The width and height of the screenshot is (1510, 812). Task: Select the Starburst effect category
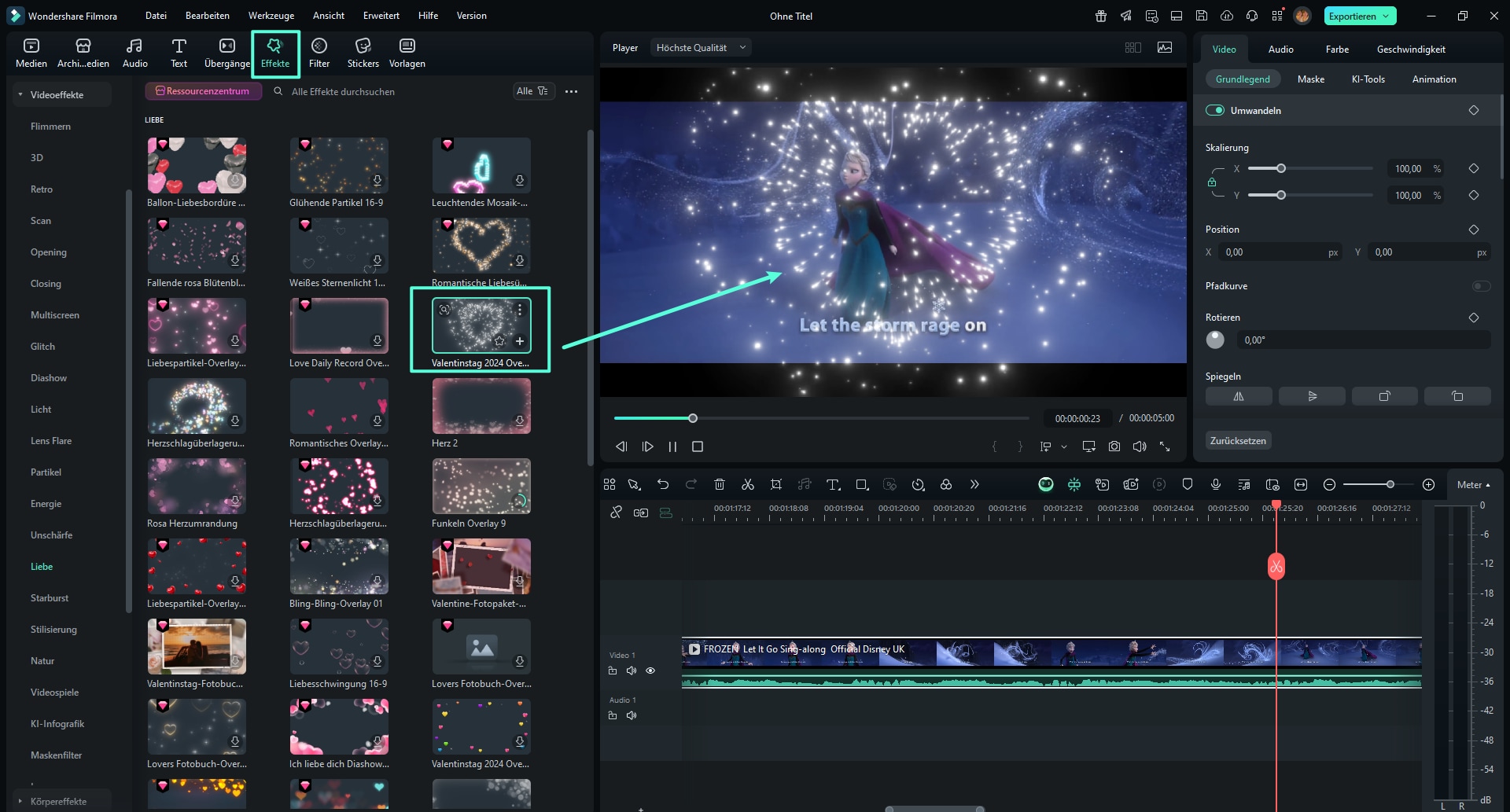click(x=50, y=598)
